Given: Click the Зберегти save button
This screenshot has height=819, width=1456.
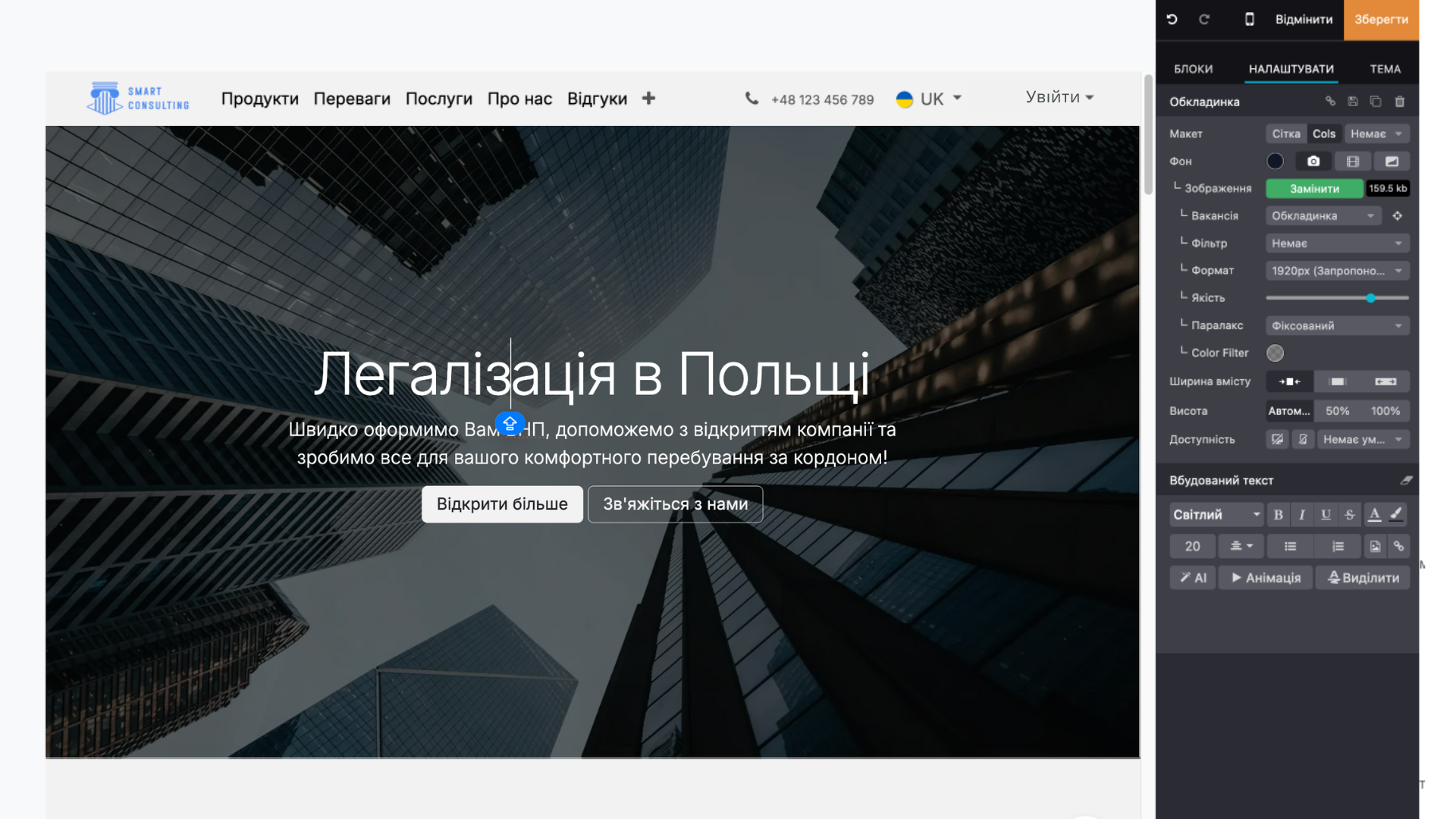Looking at the screenshot, I should (1381, 20).
